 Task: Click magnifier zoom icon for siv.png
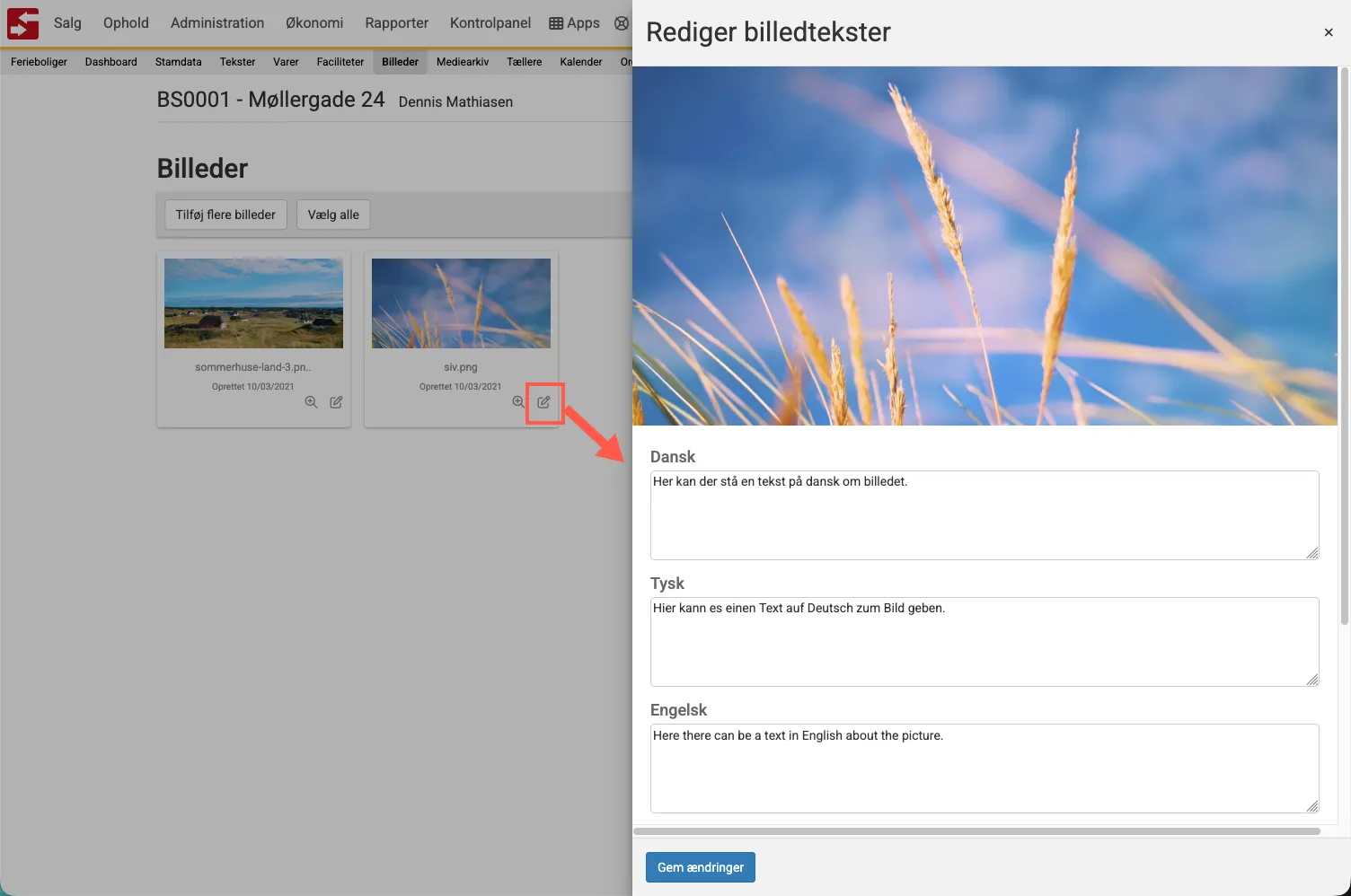[518, 402]
